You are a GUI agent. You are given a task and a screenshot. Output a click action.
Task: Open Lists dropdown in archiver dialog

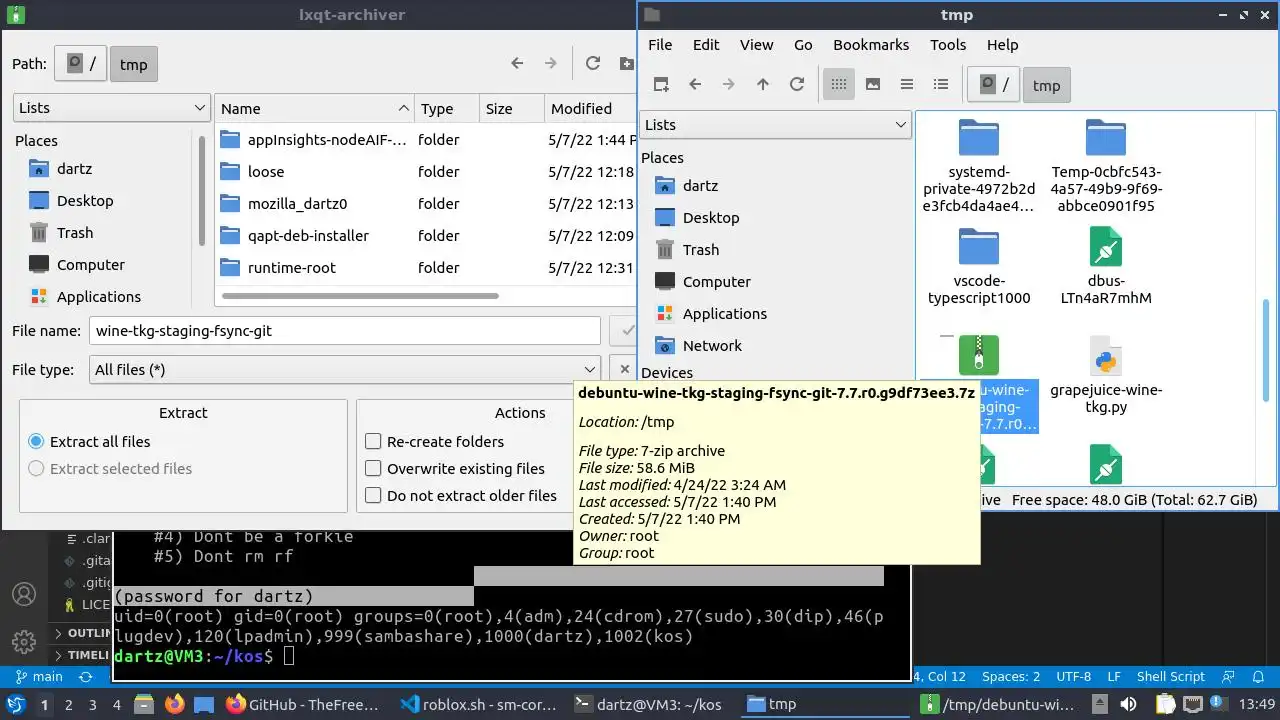click(112, 108)
